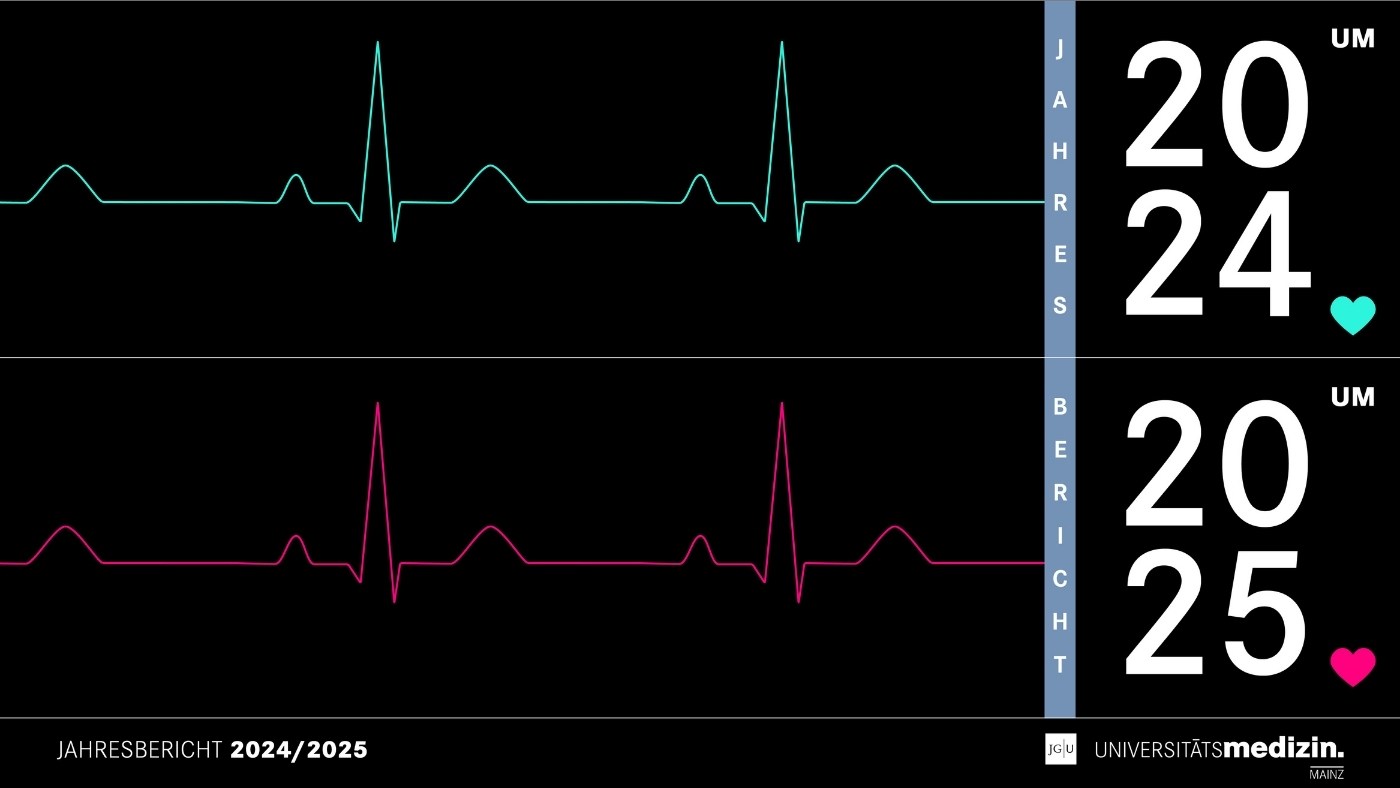Click the vertical JAHRES text on the blue bar
Image resolution: width=1400 pixels, height=788 pixels.
pos(1060,178)
